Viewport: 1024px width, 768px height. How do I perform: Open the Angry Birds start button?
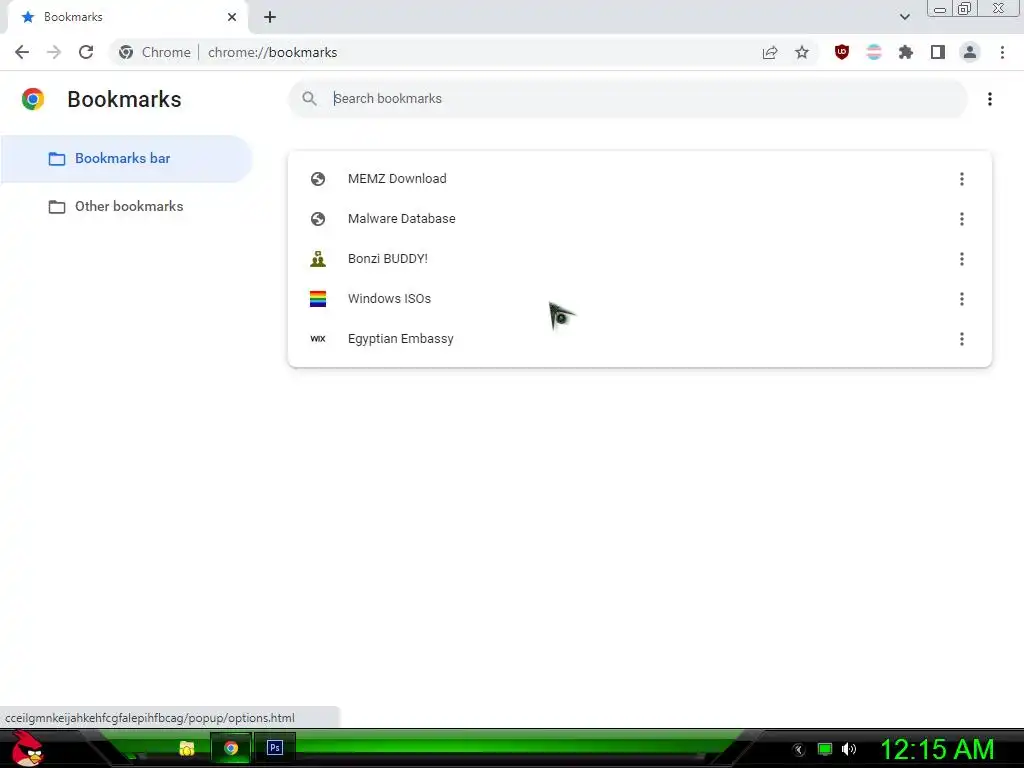click(27, 749)
